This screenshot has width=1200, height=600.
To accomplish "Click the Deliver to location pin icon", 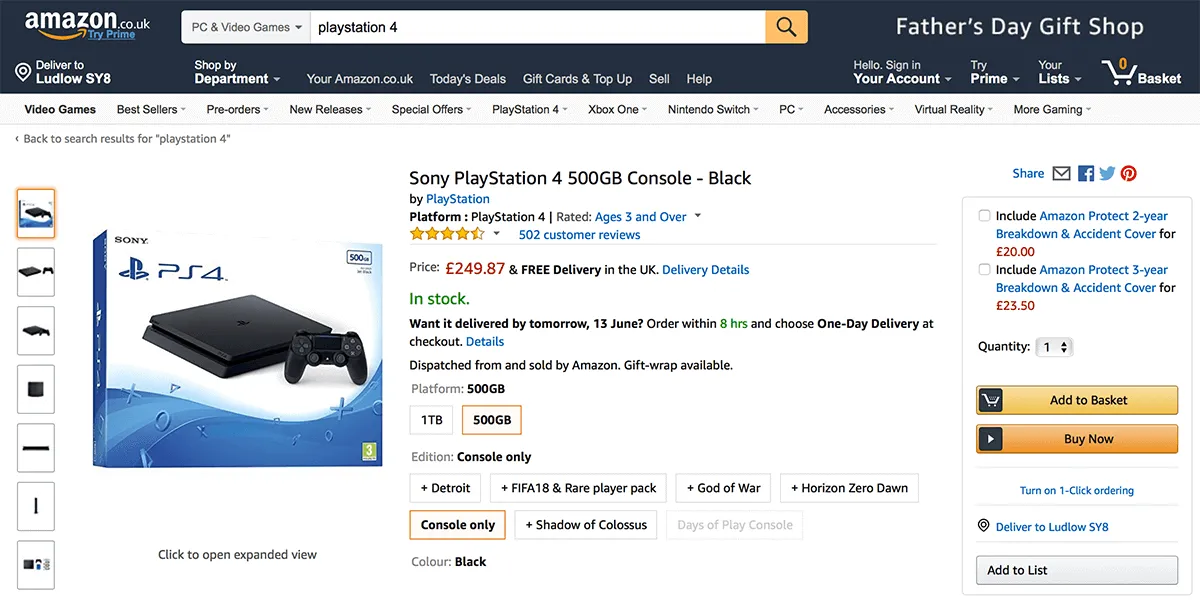I will click(23, 72).
